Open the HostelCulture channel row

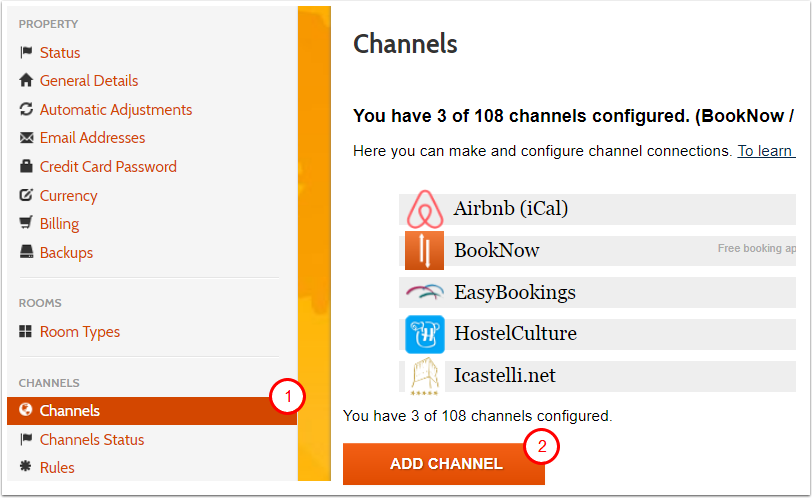597,334
